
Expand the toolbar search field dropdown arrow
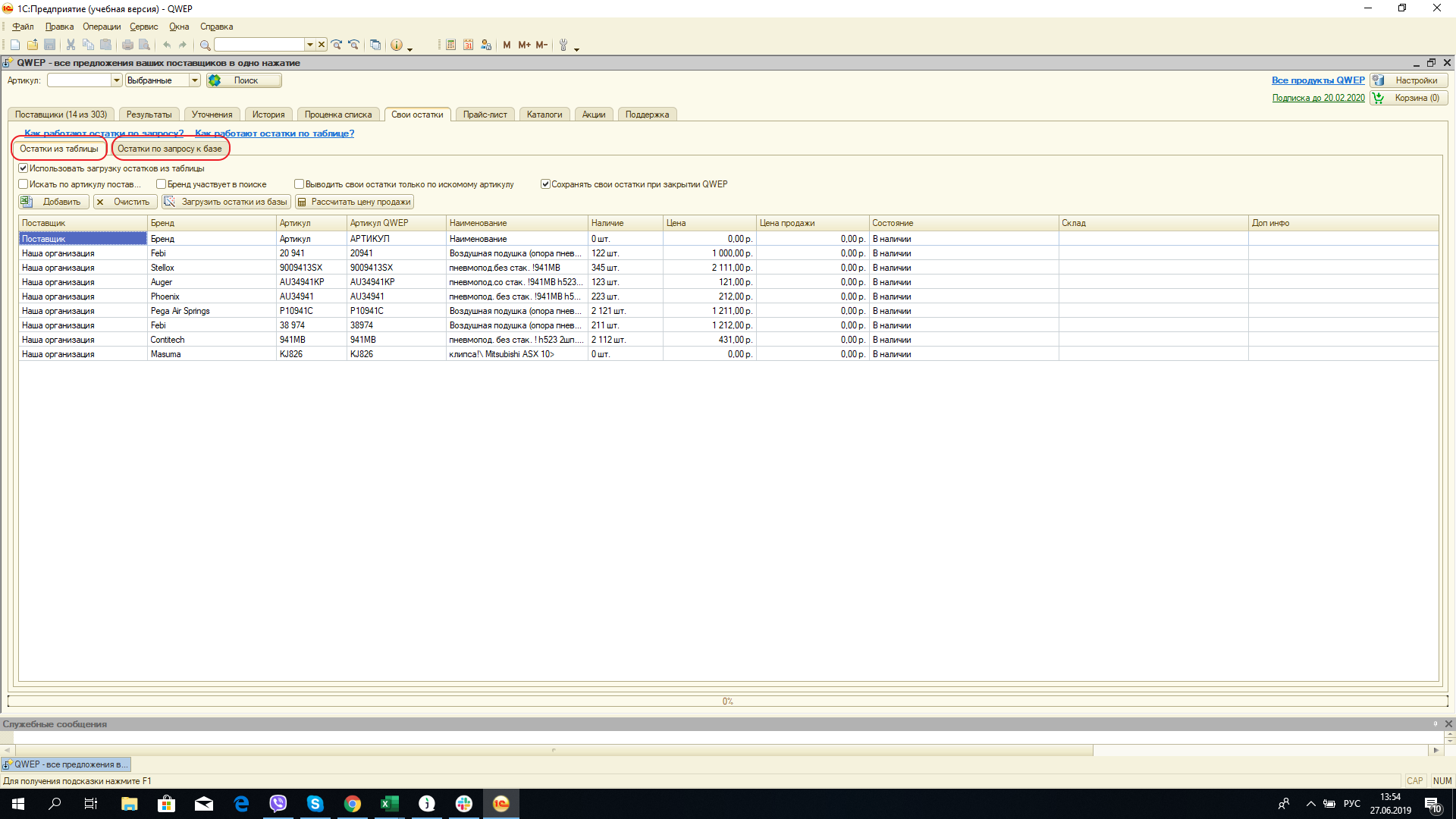click(309, 45)
